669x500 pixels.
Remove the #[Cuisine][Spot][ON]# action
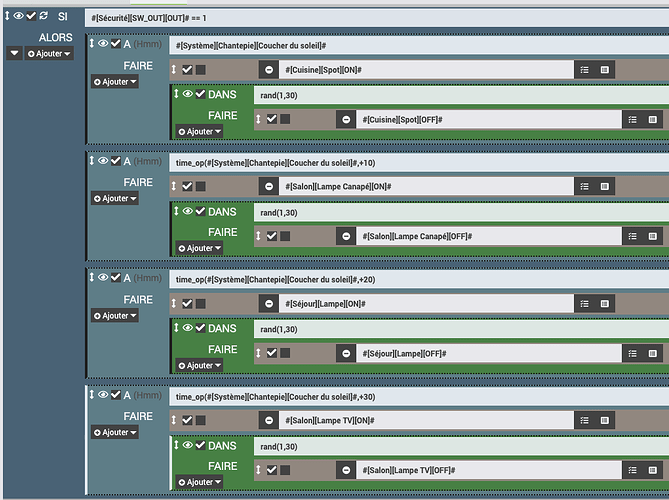pyautogui.click(x=269, y=70)
